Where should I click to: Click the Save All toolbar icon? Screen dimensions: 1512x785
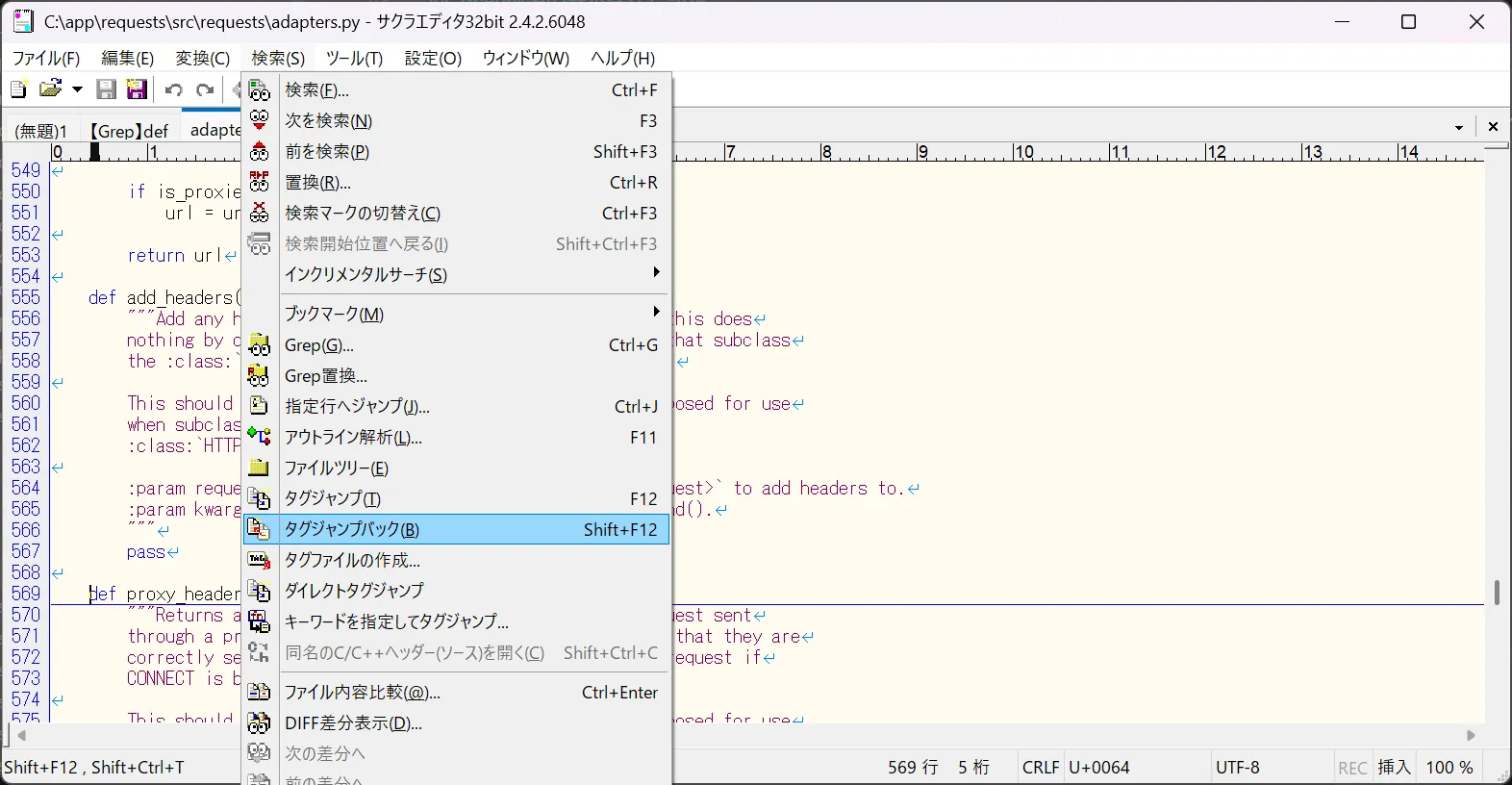[x=137, y=89]
